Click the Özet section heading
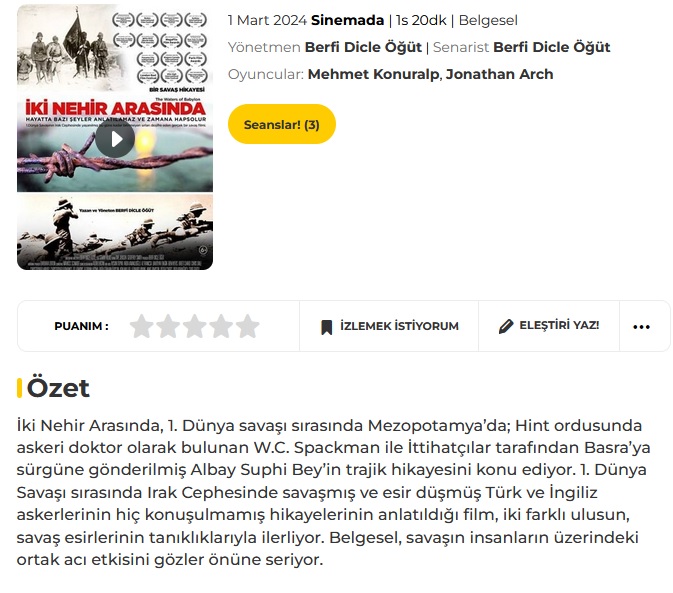Image resolution: width=673 pixels, height=593 pixels. coord(58,388)
